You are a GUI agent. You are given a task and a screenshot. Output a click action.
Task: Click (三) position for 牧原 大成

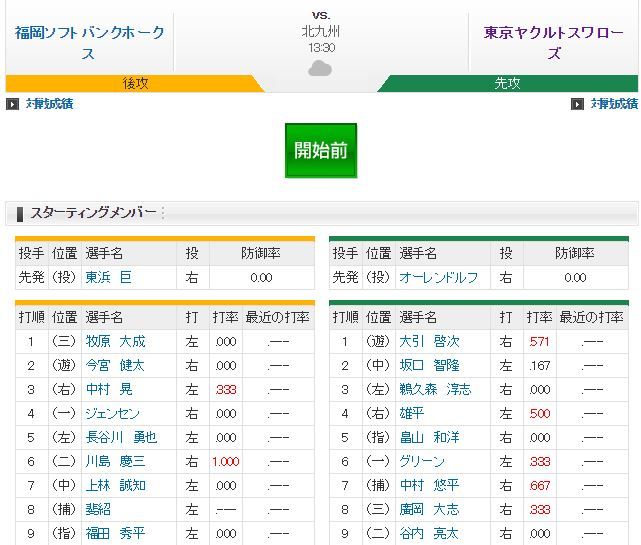coord(64,341)
